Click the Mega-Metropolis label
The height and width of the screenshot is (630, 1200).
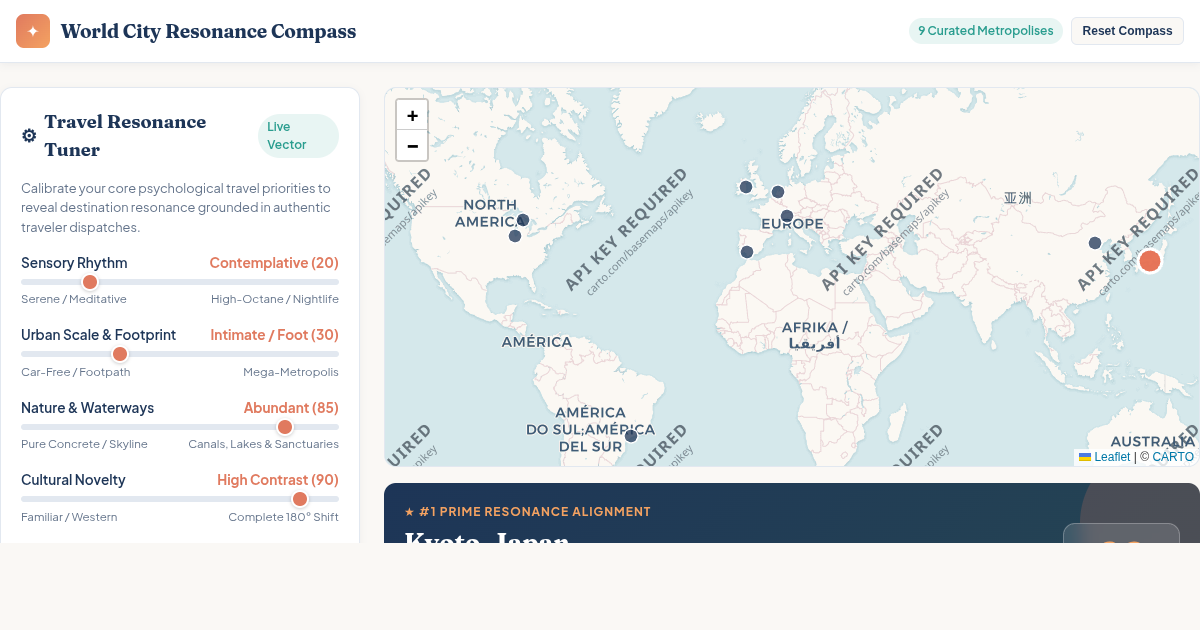pyautogui.click(x=291, y=372)
